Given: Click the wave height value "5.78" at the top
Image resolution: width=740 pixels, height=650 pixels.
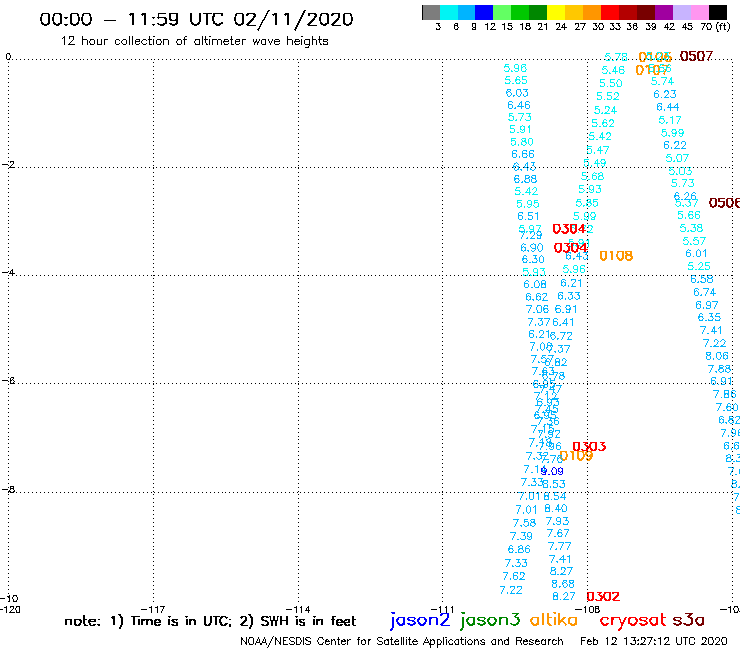Looking at the screenshot, I should point(616,57).
